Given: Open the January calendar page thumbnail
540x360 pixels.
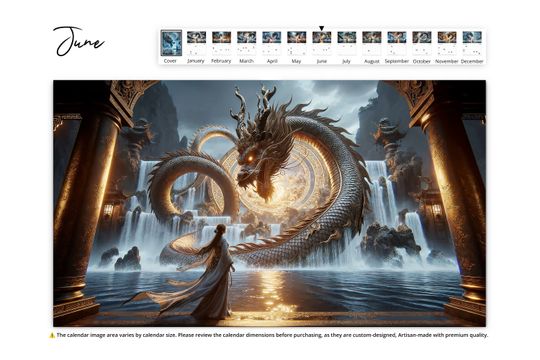Looking at the screenshot, I should coord(196,43).
